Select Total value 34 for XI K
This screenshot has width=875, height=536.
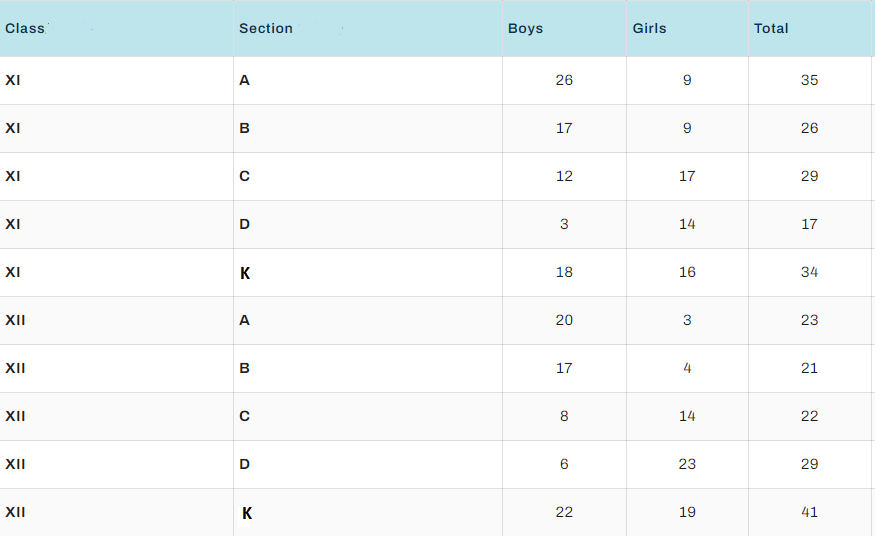click(809, 272)
